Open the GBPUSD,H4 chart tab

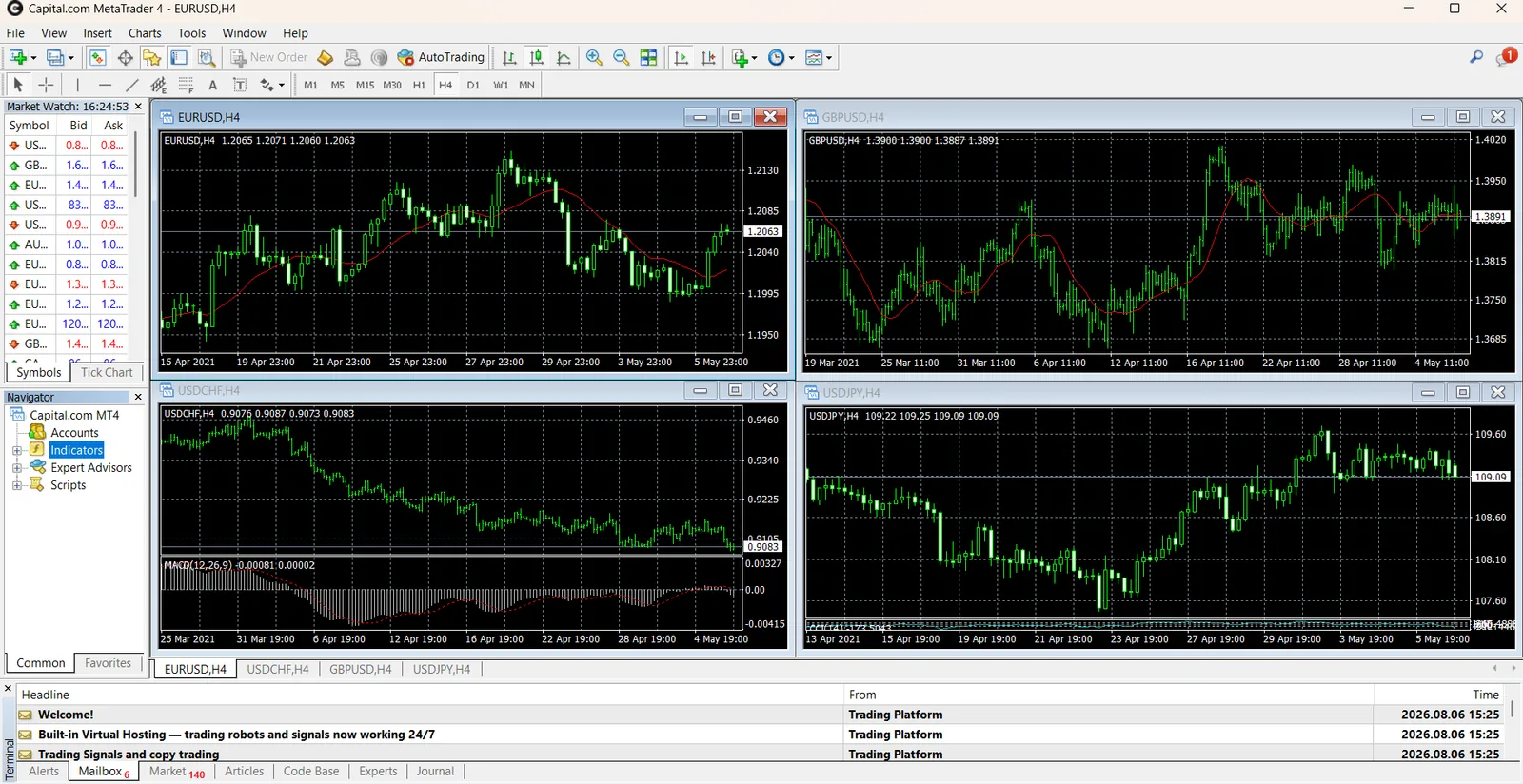(x=360, y=669)
